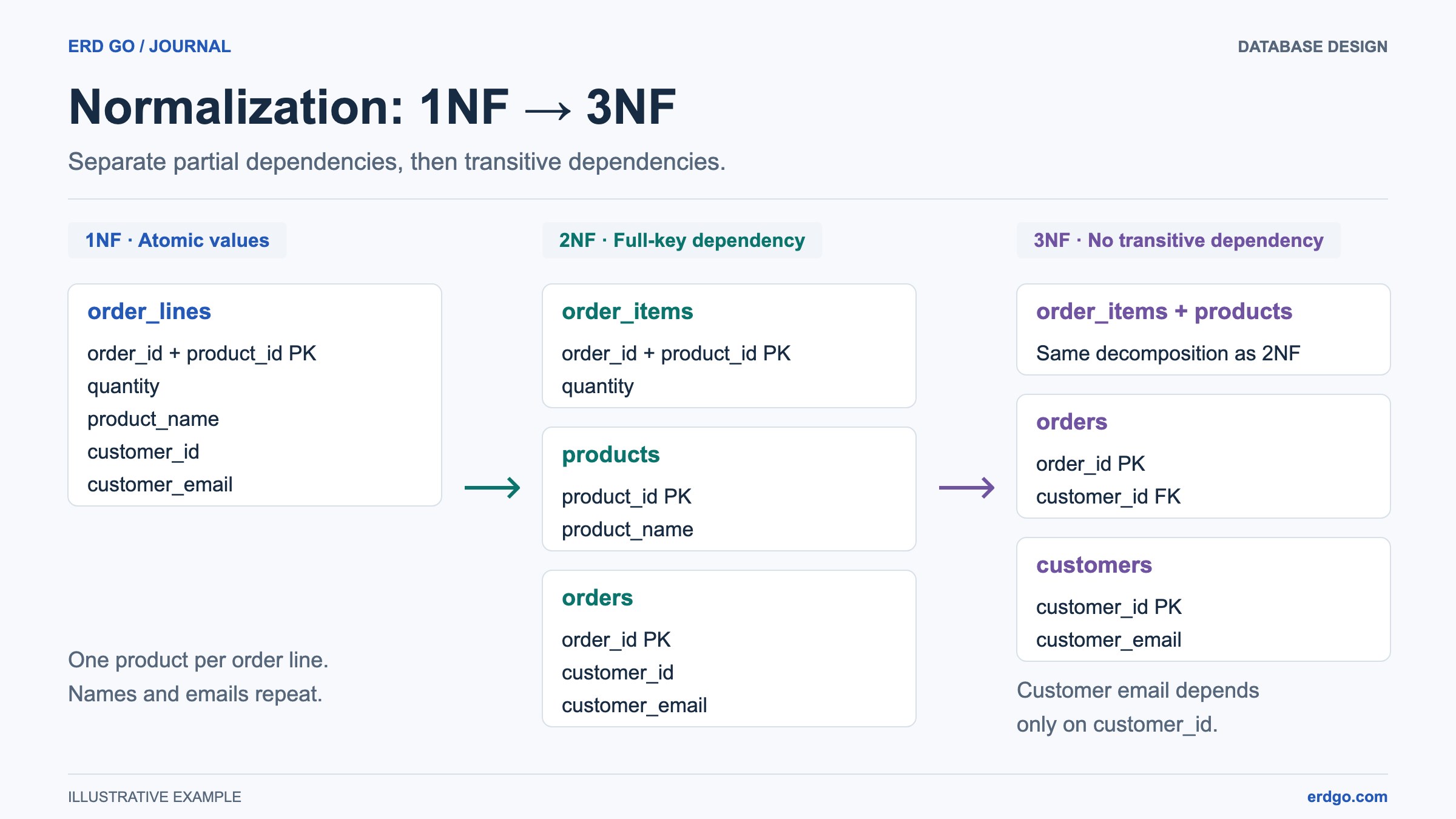Screen dimensions: 1456x819
Task: Click the 'customer_id FK' row
Action: tap(1108, 497)
